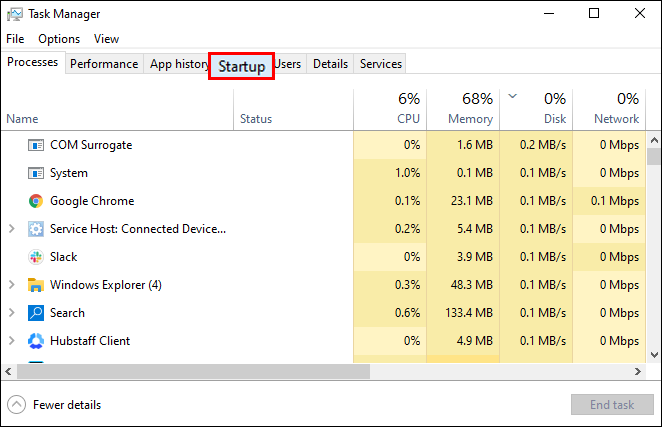Select the Slack app icon
The image size is (662, 427).
click(36, 257)
